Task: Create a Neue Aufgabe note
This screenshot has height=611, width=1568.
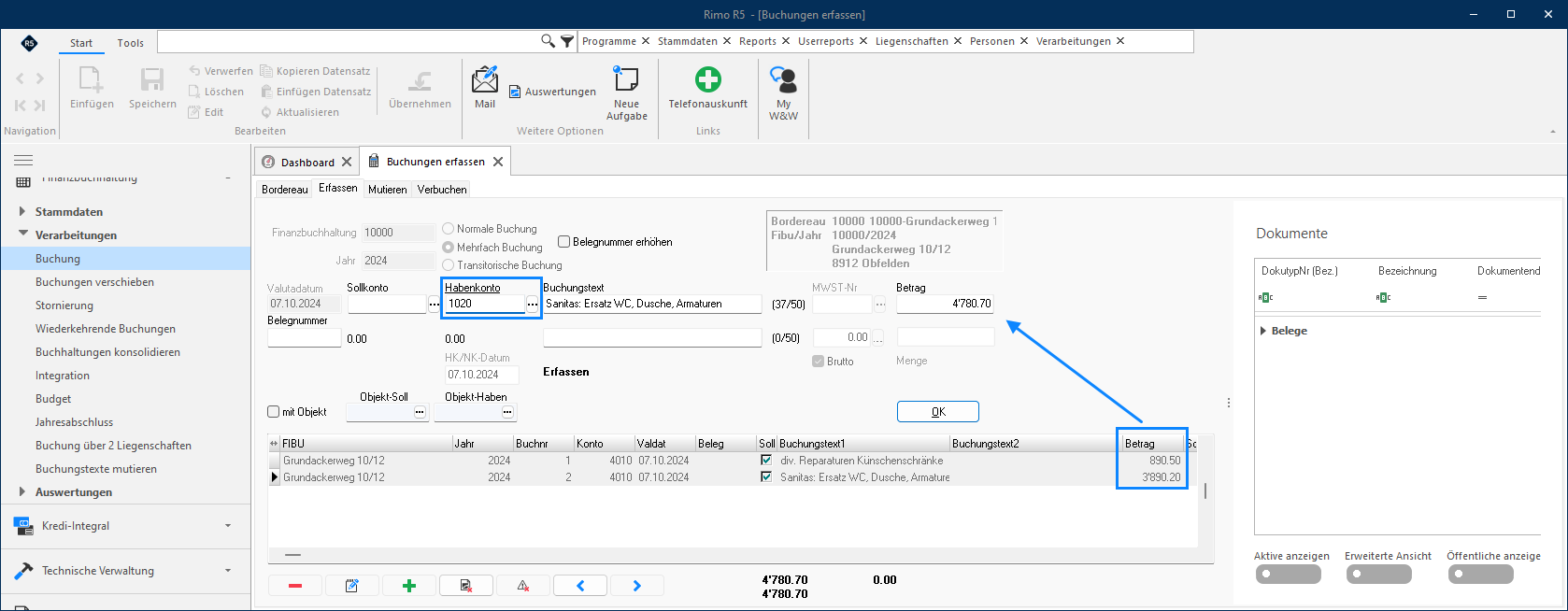Action: [x=626, y=92]
